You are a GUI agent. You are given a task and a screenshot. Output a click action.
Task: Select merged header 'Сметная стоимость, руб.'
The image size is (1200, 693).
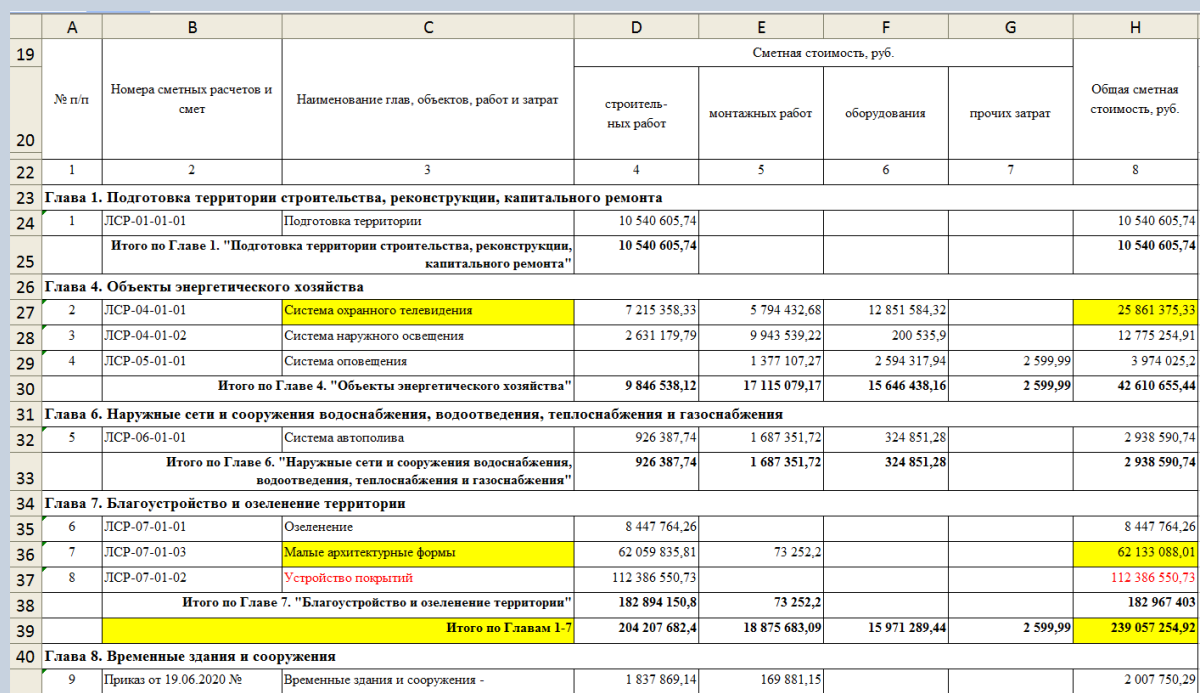(x=823, y=53)
